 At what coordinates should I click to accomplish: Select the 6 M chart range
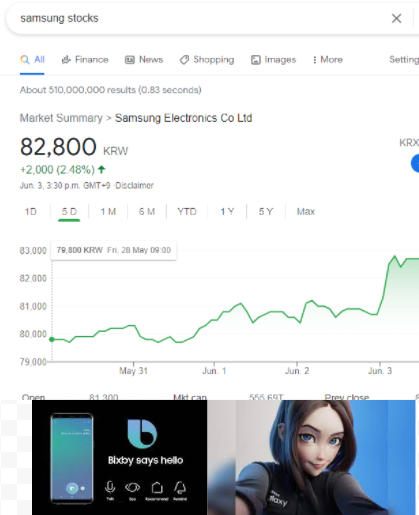(147, 212)
